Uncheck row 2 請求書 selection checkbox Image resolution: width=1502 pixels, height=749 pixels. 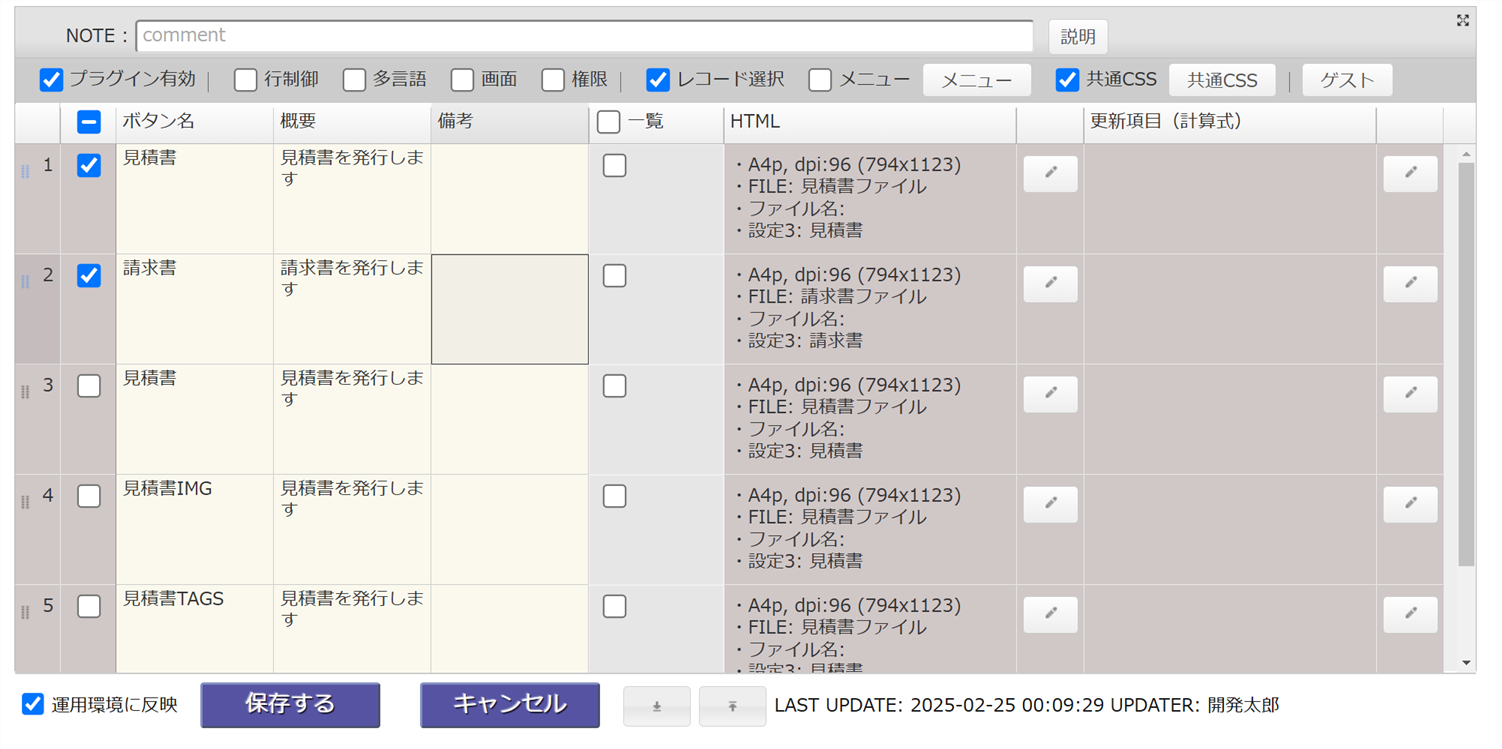(x=89, y=276)
